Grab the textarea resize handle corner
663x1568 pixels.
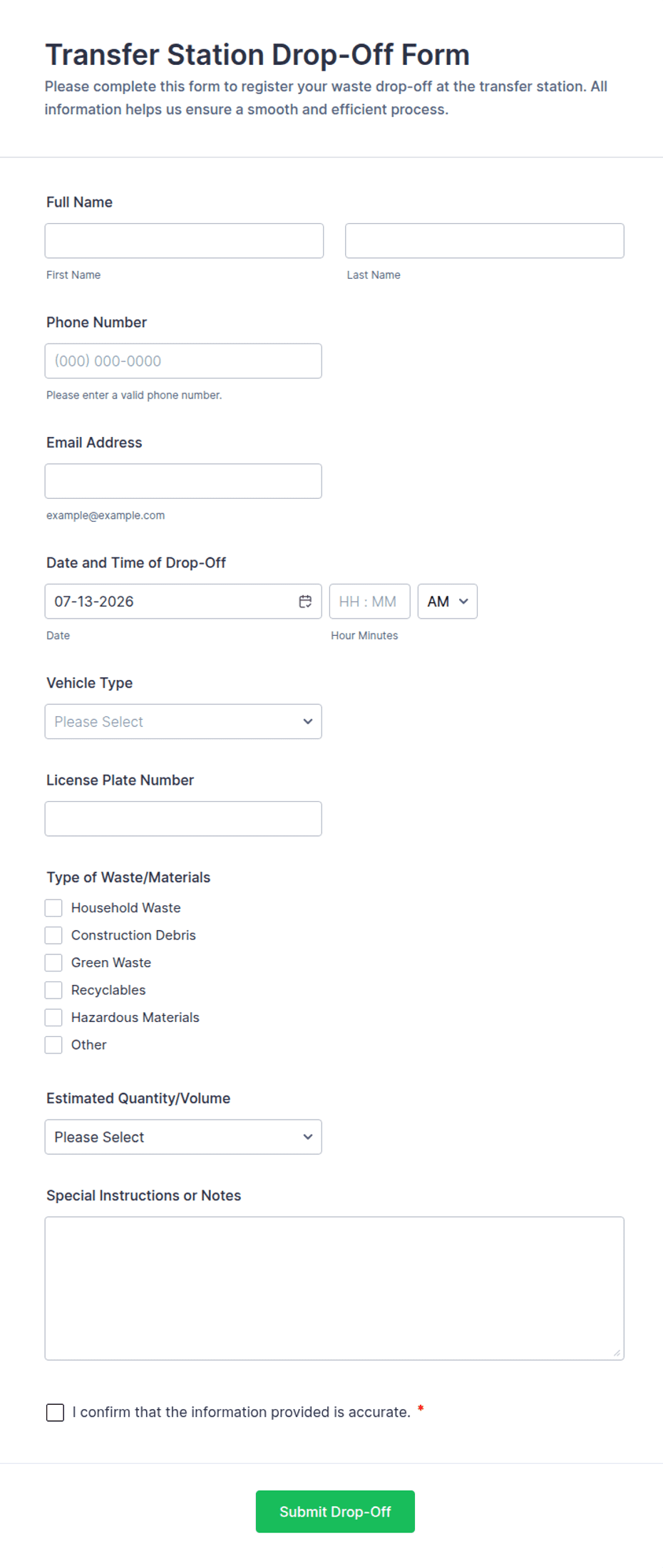617,1353
